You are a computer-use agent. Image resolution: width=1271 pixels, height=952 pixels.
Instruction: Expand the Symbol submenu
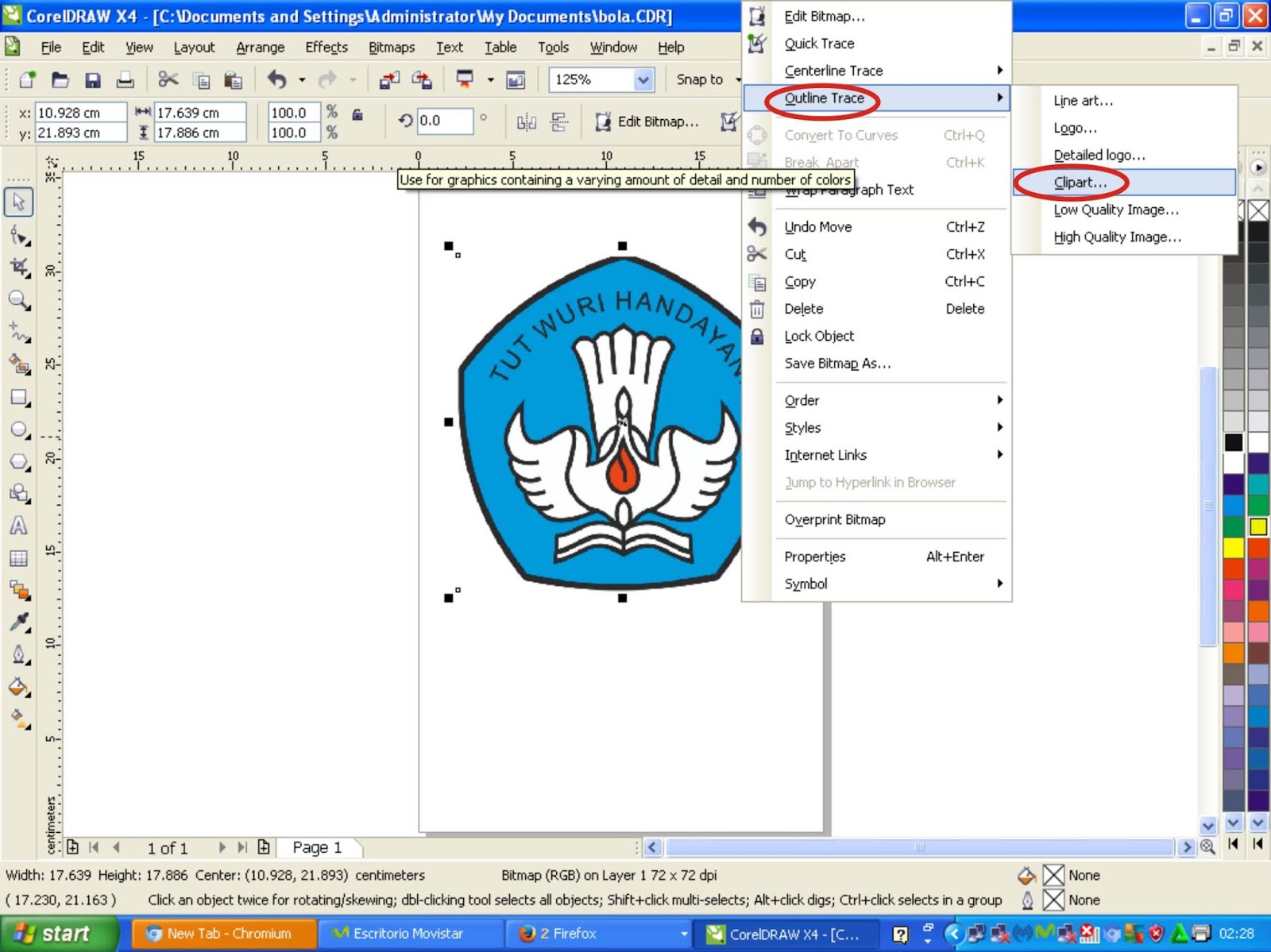pos(877,584)
